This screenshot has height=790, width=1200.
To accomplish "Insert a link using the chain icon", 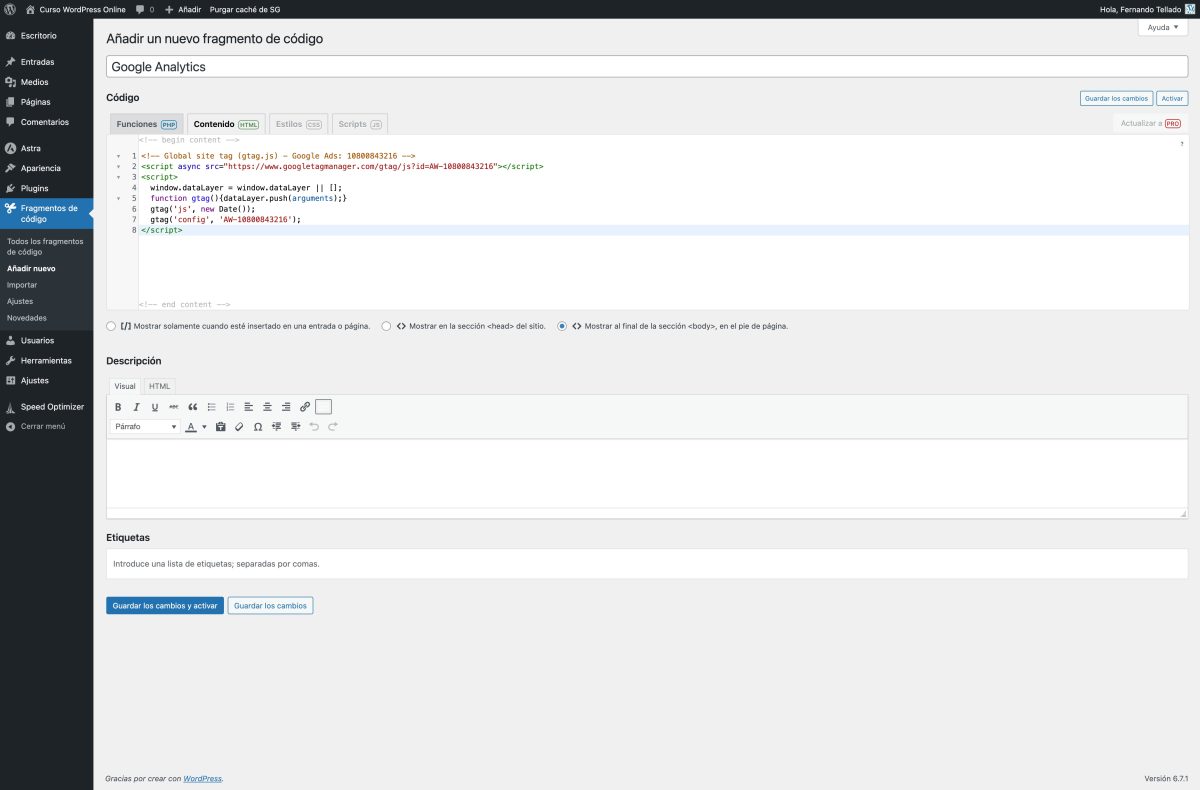I will [x=304, y=406].
